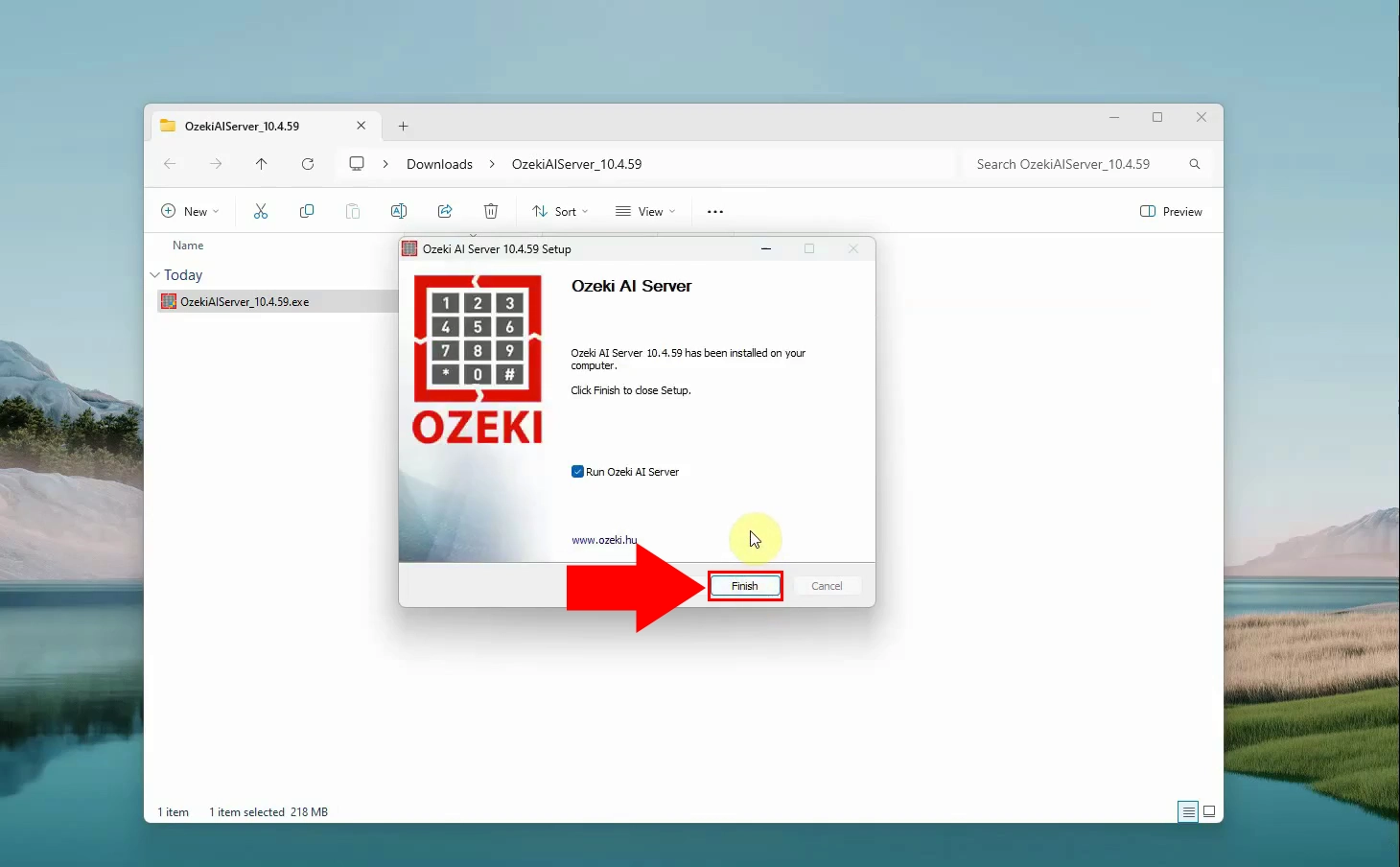1400x867 pixels.
Task: Go back in File Explorer
Action: pyautogui.click(x=170, y=164)
